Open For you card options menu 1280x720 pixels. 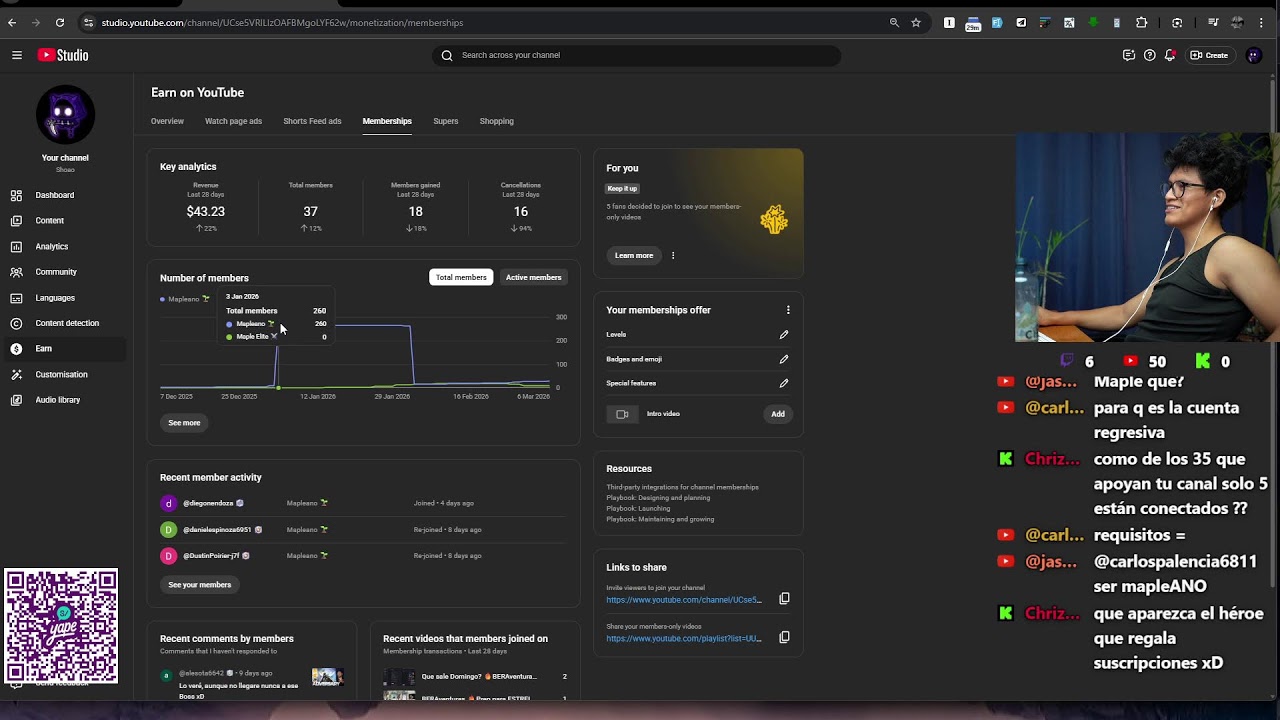(673, 255)
